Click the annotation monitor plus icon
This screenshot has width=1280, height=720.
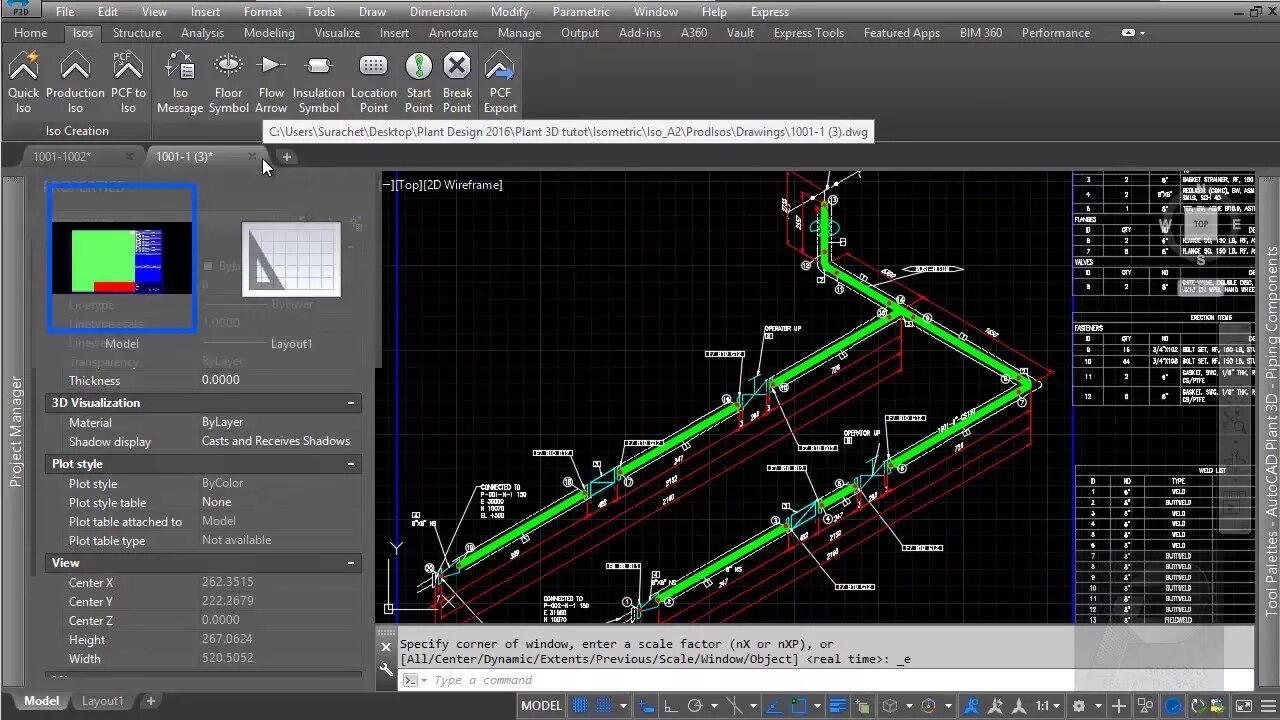1119,705
